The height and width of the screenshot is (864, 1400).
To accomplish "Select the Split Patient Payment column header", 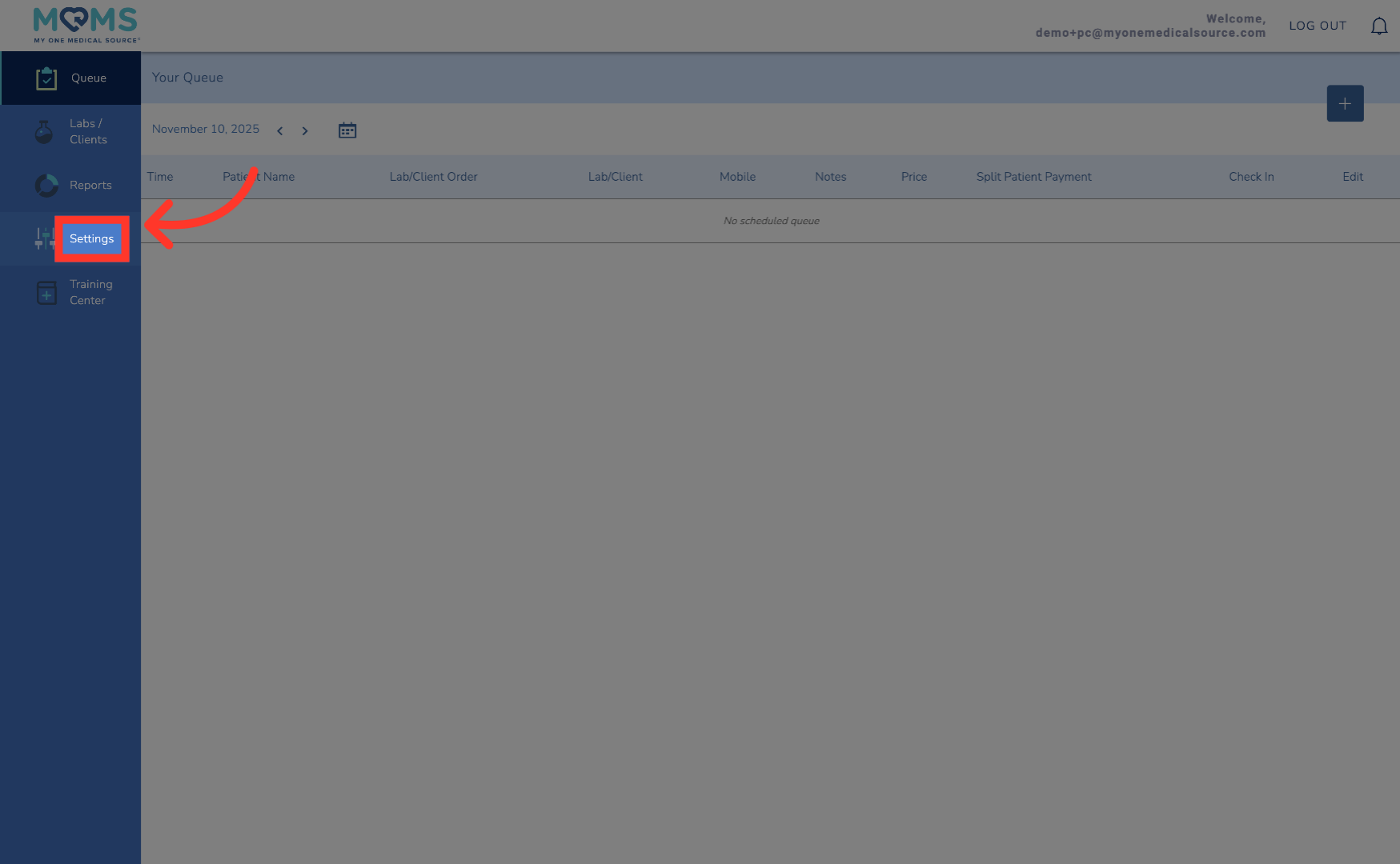I will (x=1033, y=177).
